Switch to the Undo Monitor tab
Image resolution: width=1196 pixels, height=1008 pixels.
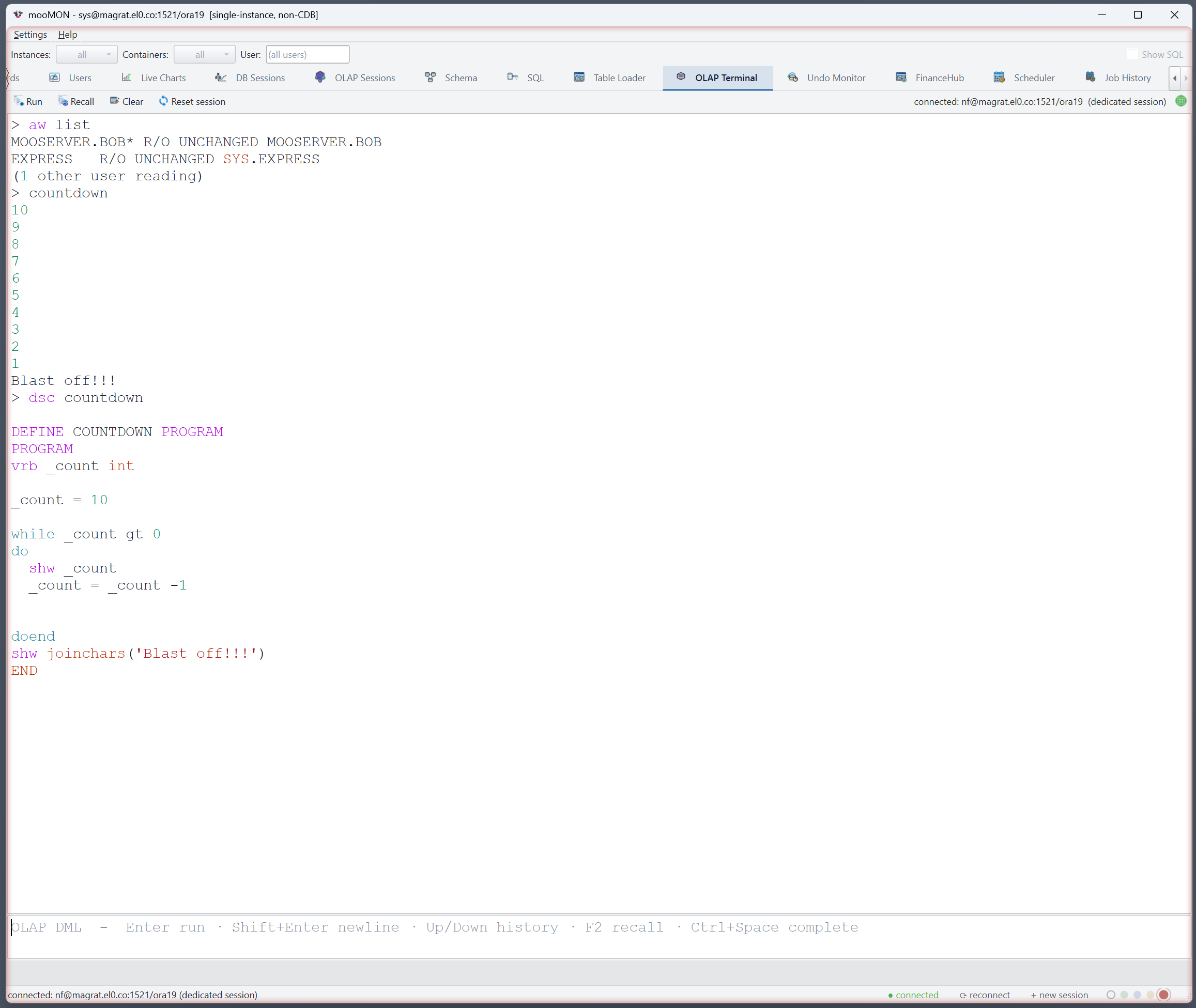[x=826, y=77]
